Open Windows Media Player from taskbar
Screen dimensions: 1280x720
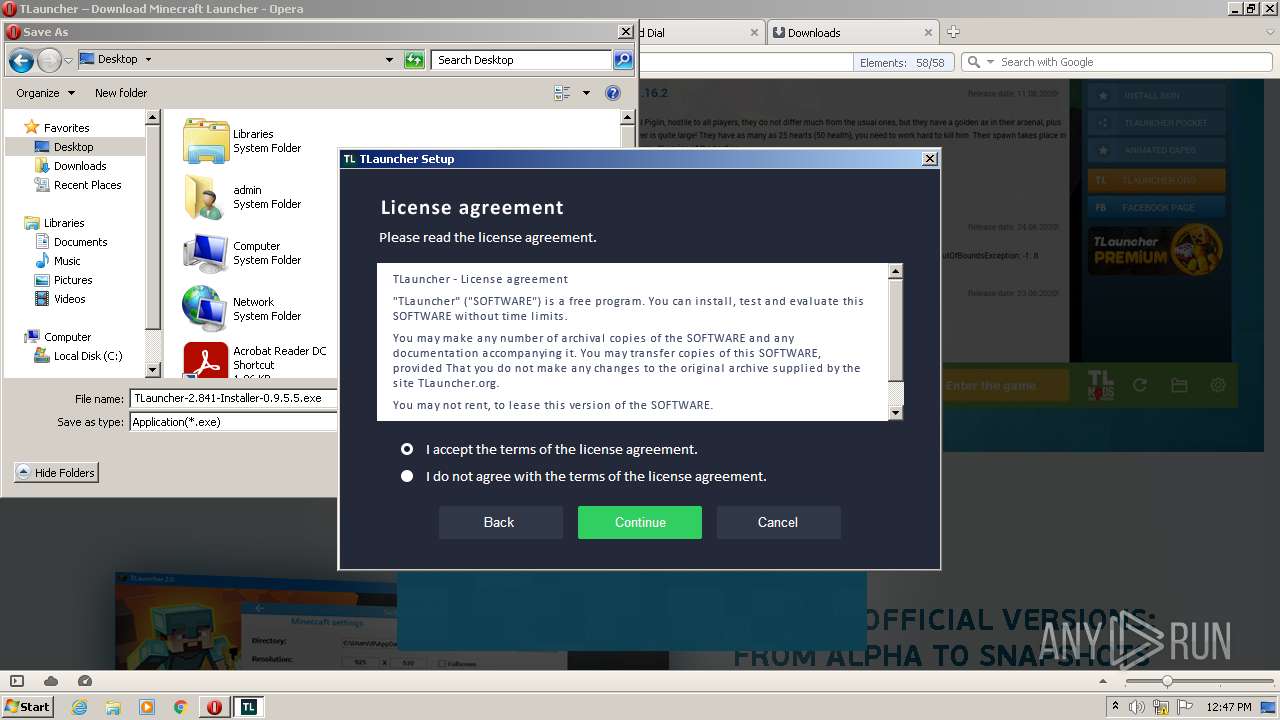pyautogui.click(x=147, y=707)
